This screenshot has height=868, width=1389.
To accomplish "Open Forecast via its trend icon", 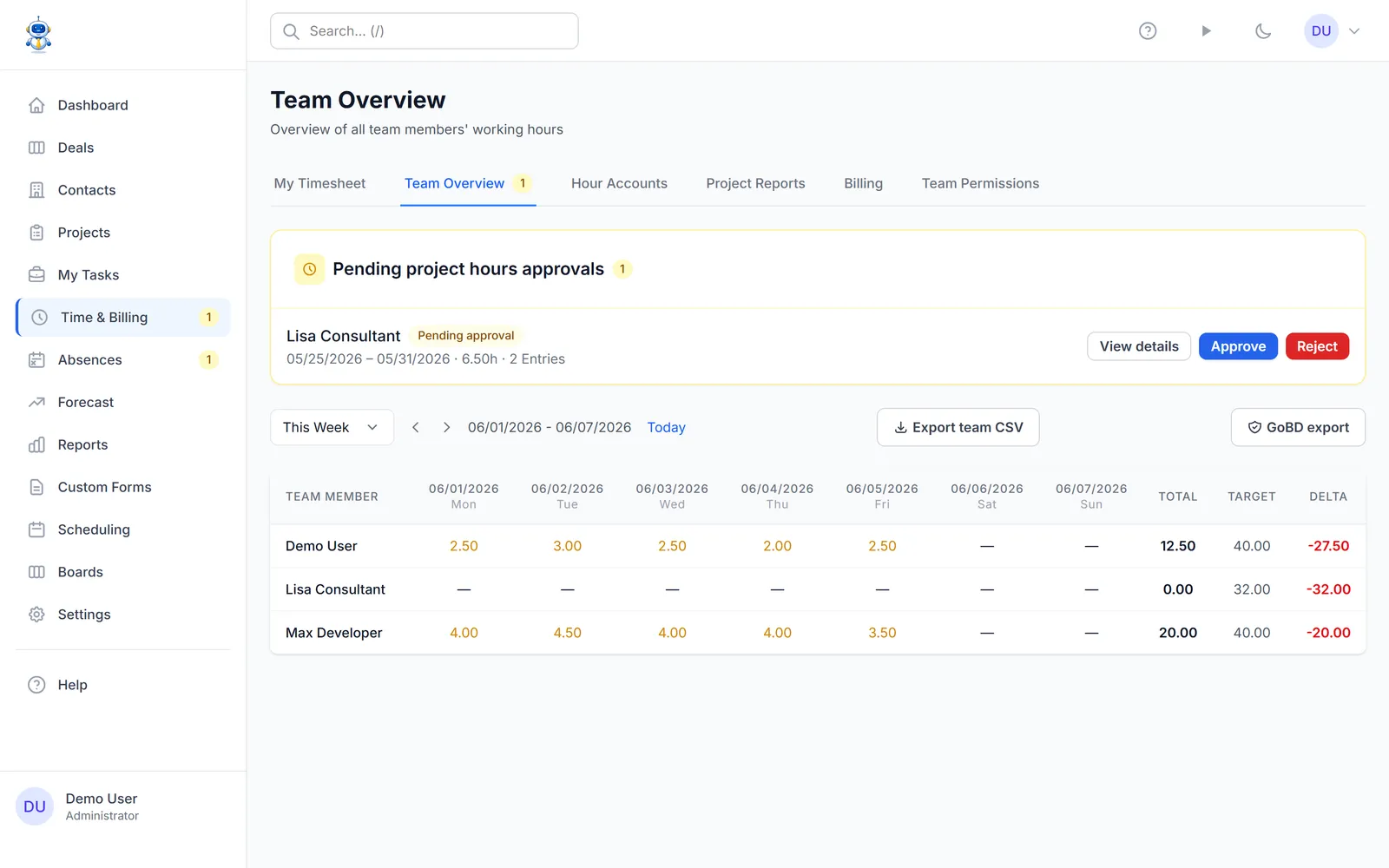I will pyautogui.click(x=36, y=403).
